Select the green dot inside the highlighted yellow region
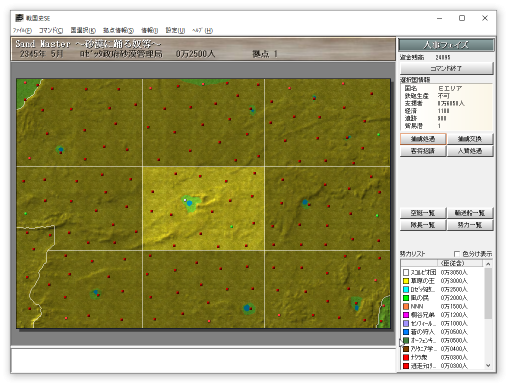Screen dimensions: 507x383 pos(232,227)
